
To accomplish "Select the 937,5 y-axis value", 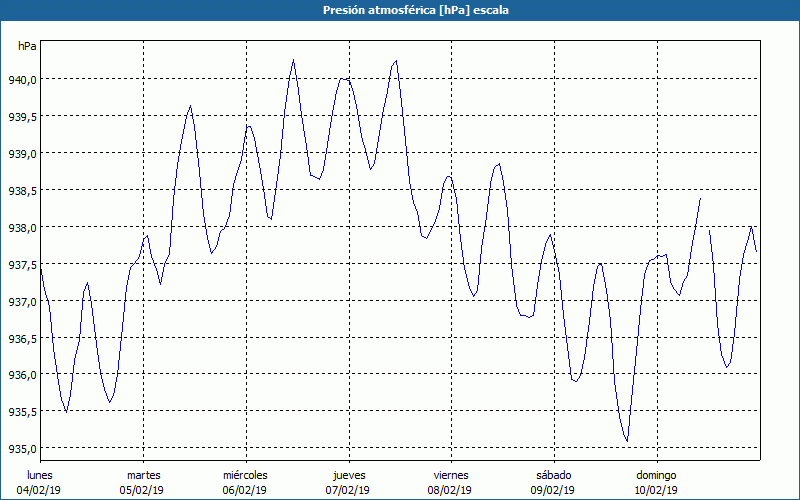I will point(22,264).
